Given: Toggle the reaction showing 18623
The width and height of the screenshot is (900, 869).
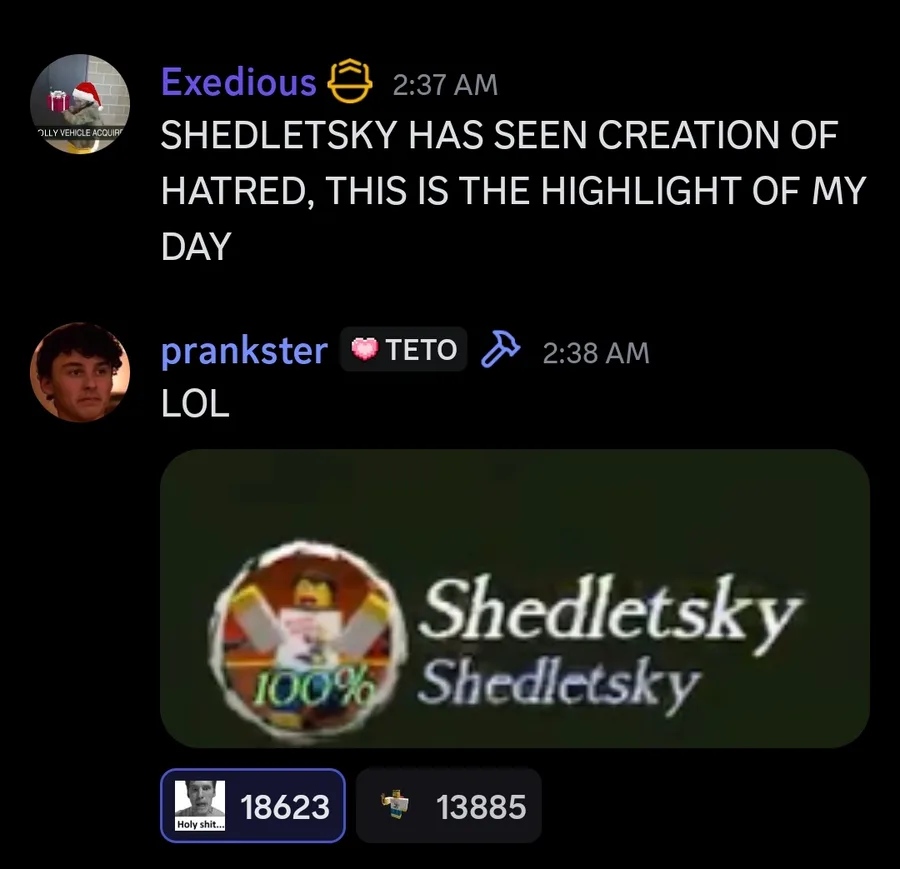Looking at the screenshot, I should tap(253, 805).
